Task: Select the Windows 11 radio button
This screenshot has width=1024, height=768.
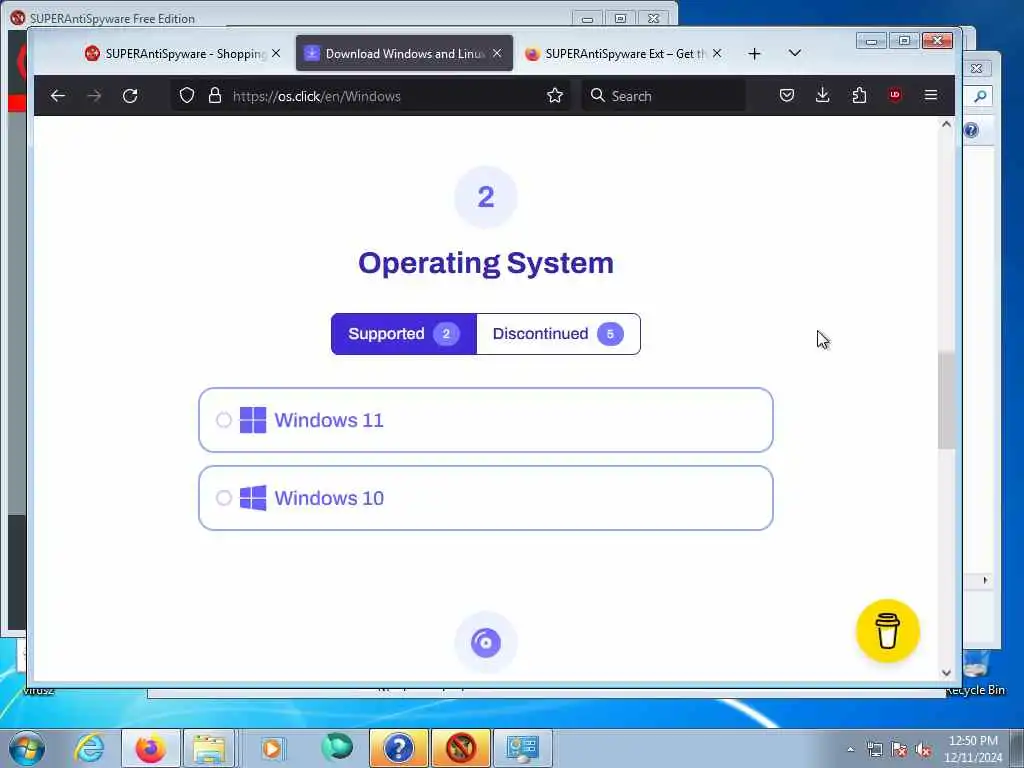Action: click(223, 420)
